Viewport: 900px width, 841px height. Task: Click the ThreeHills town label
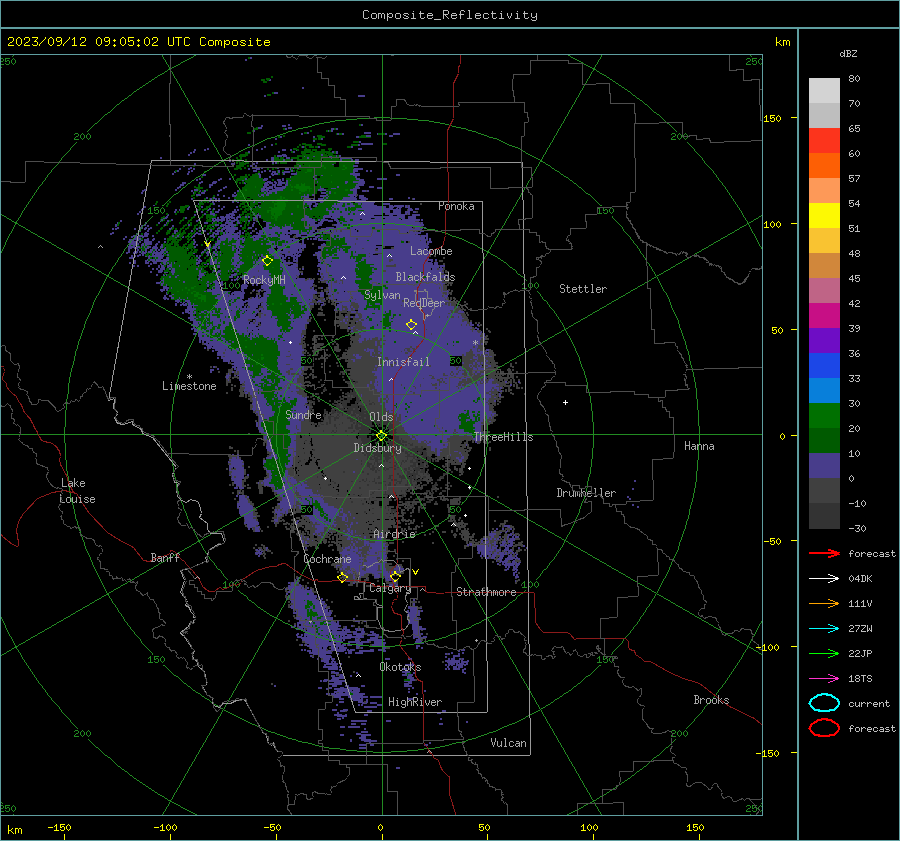(503, 437)
